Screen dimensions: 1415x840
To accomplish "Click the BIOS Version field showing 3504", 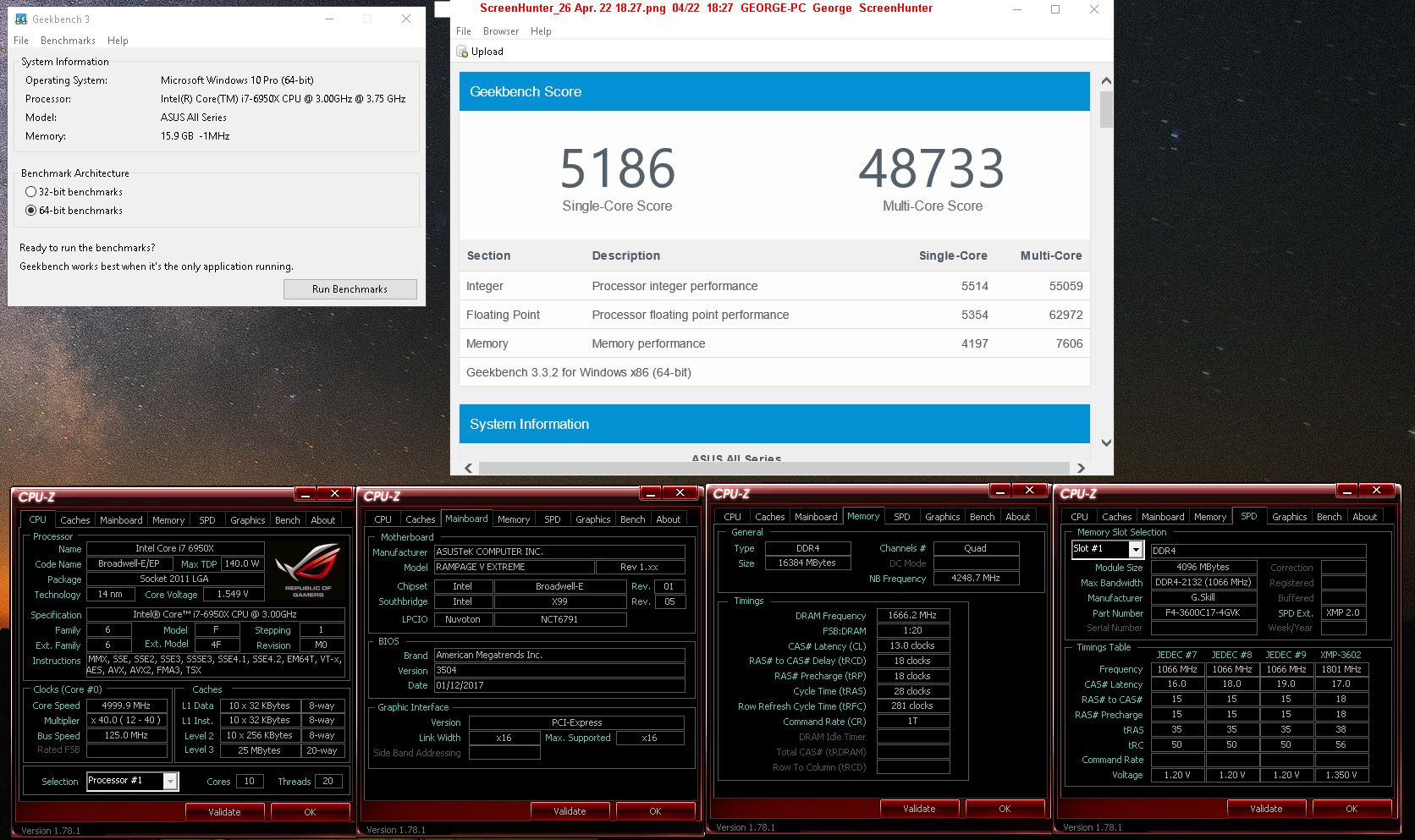I will point(559,670).
